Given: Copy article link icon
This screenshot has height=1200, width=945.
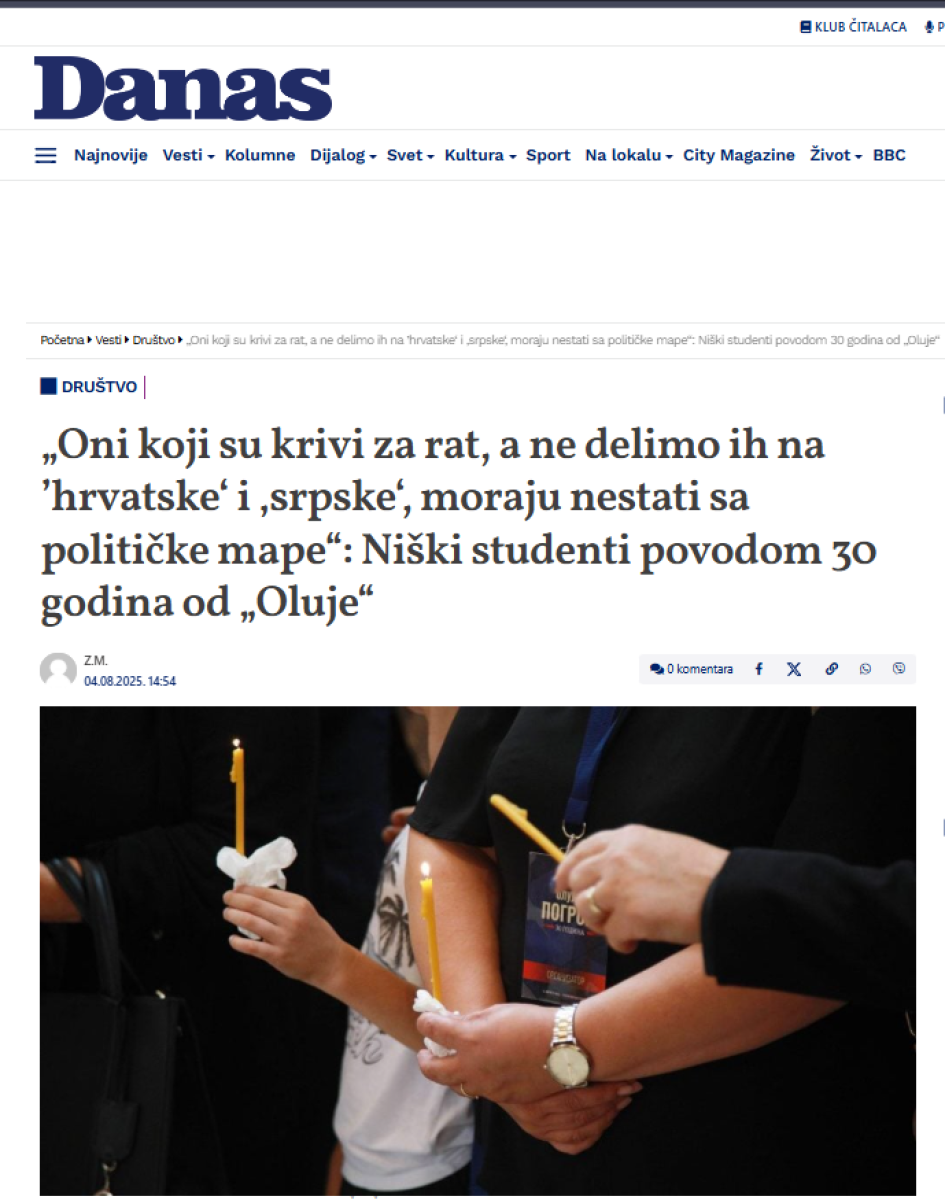Looking at the screenshot, I should 831,669.
